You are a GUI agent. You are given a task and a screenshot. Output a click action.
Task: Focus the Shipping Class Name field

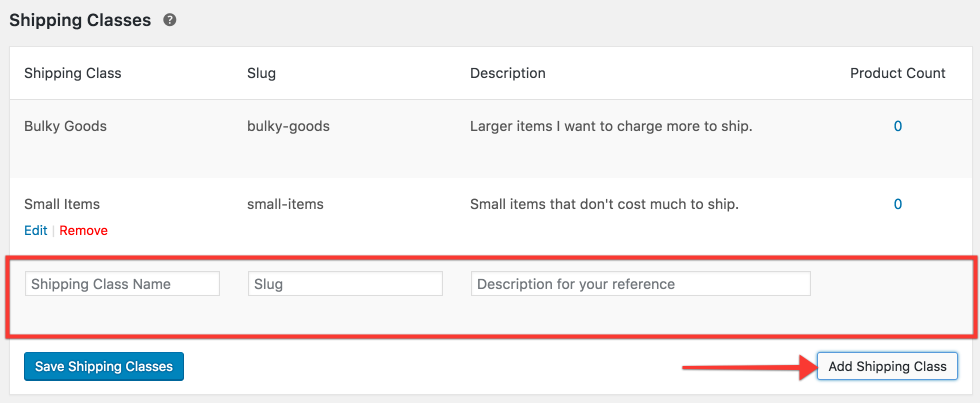(122, 284)
